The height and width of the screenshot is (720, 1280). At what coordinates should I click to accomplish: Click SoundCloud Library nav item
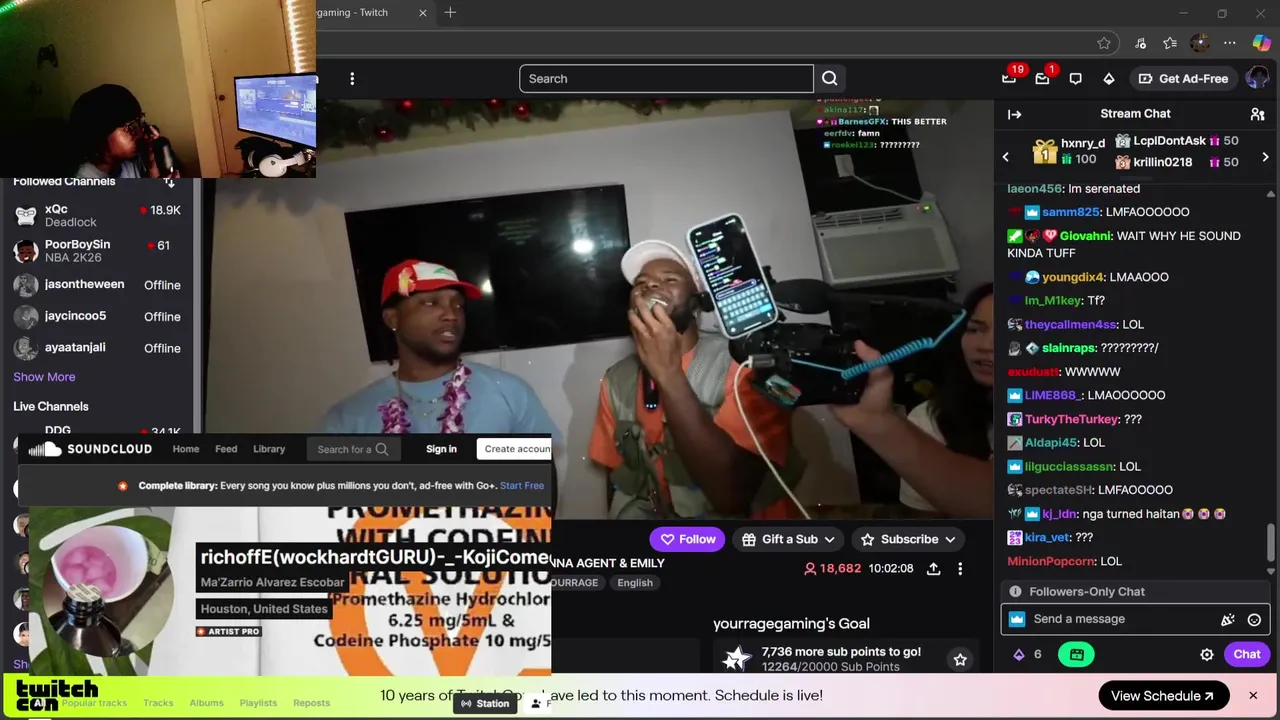coord(269,449)
